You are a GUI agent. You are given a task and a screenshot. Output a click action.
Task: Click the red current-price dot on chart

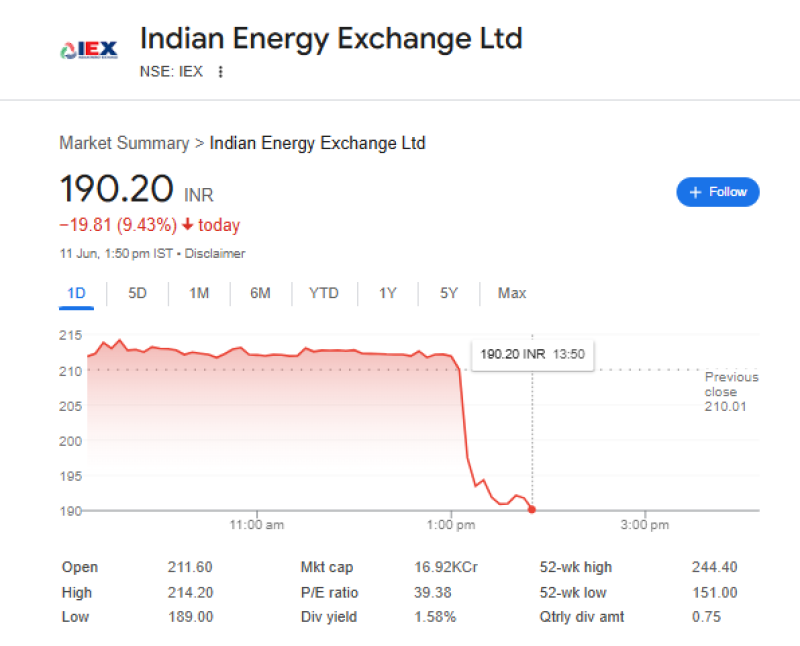pos(532,509)
